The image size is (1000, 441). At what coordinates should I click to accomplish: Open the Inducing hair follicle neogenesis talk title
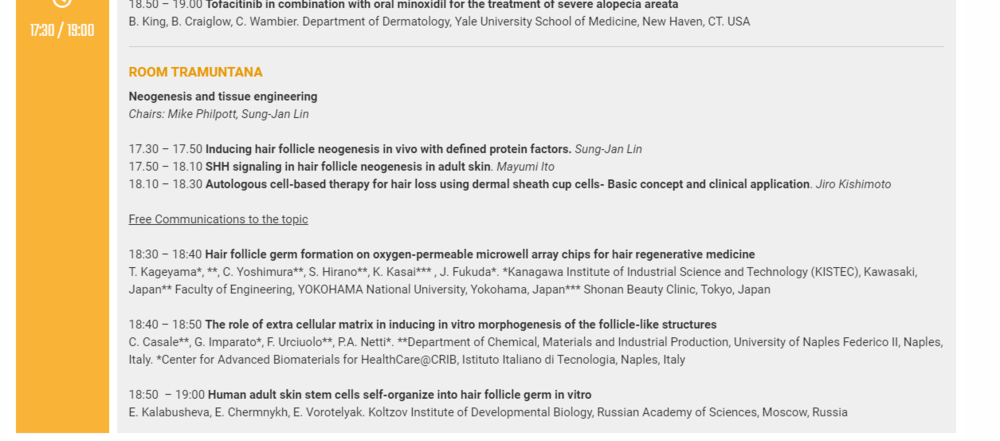coord(388,149)
